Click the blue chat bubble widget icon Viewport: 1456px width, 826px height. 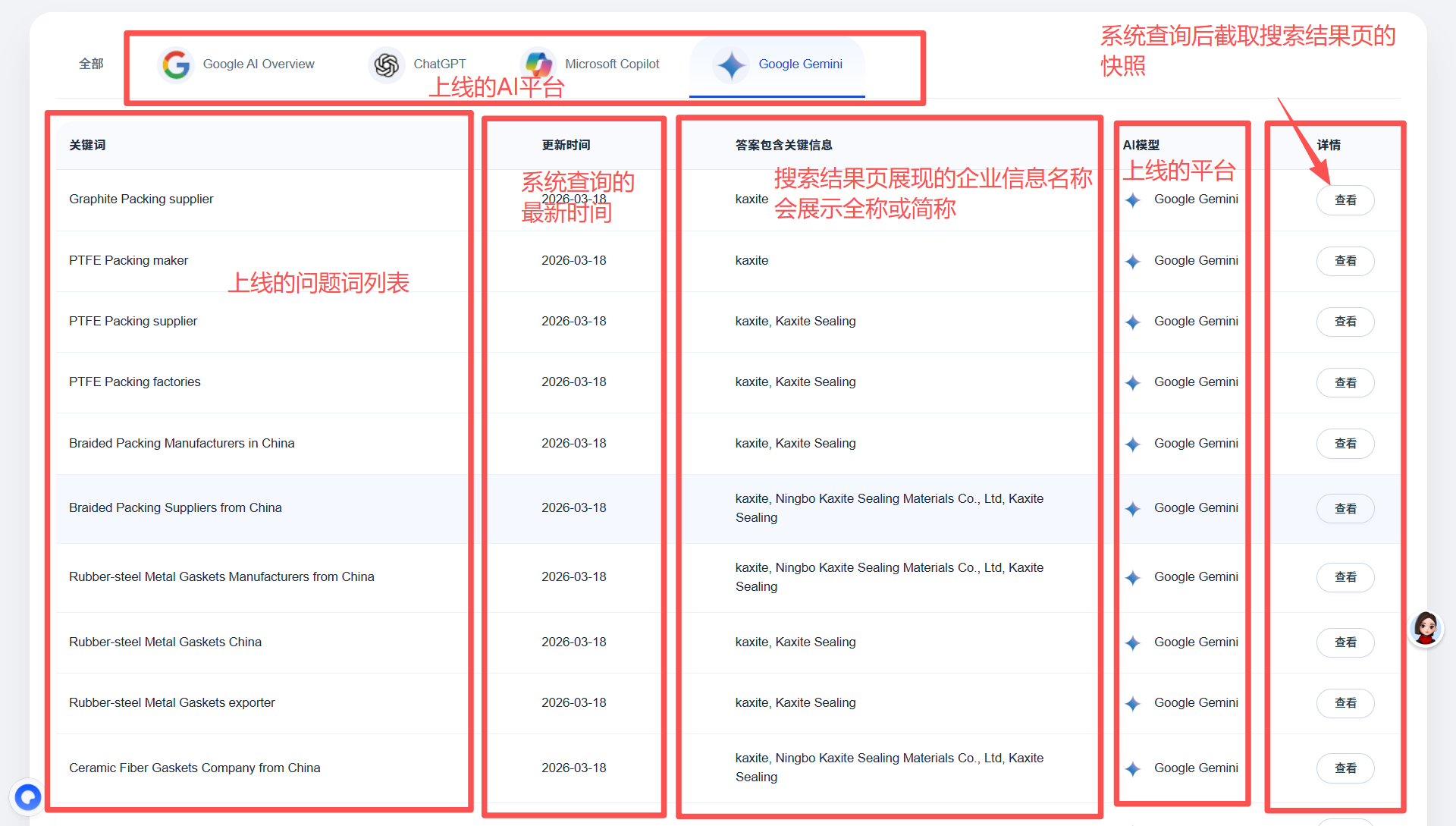[28, 797]
